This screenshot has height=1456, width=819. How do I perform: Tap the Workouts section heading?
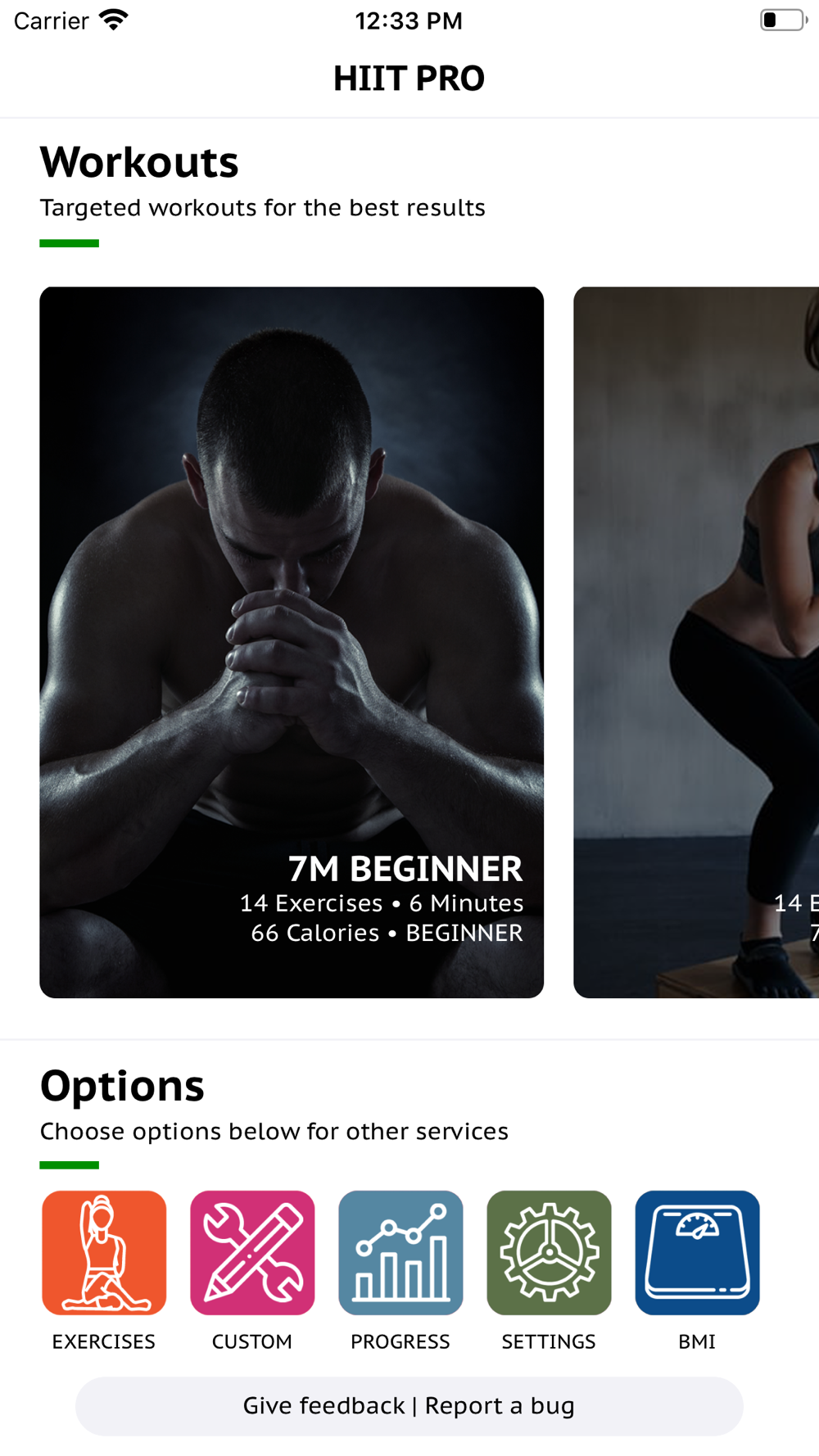[x=139, y=162]
